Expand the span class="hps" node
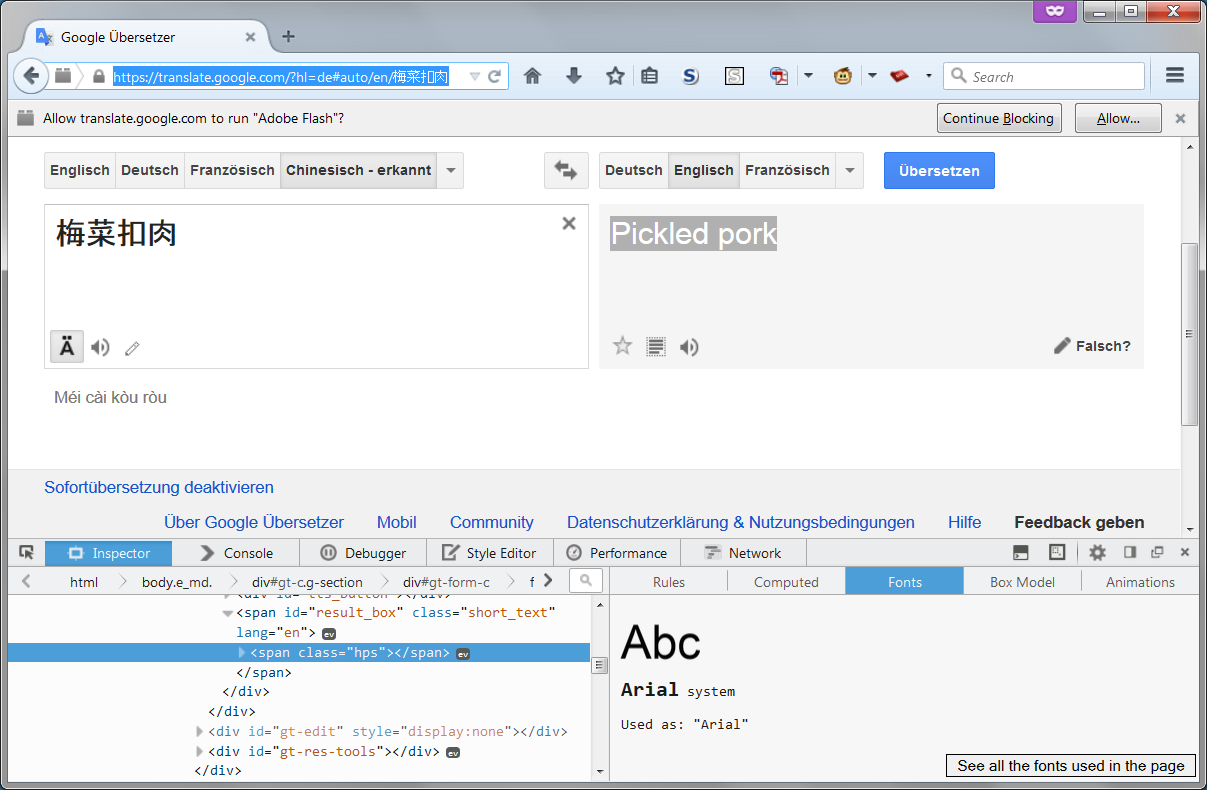 tap(242, 653)
